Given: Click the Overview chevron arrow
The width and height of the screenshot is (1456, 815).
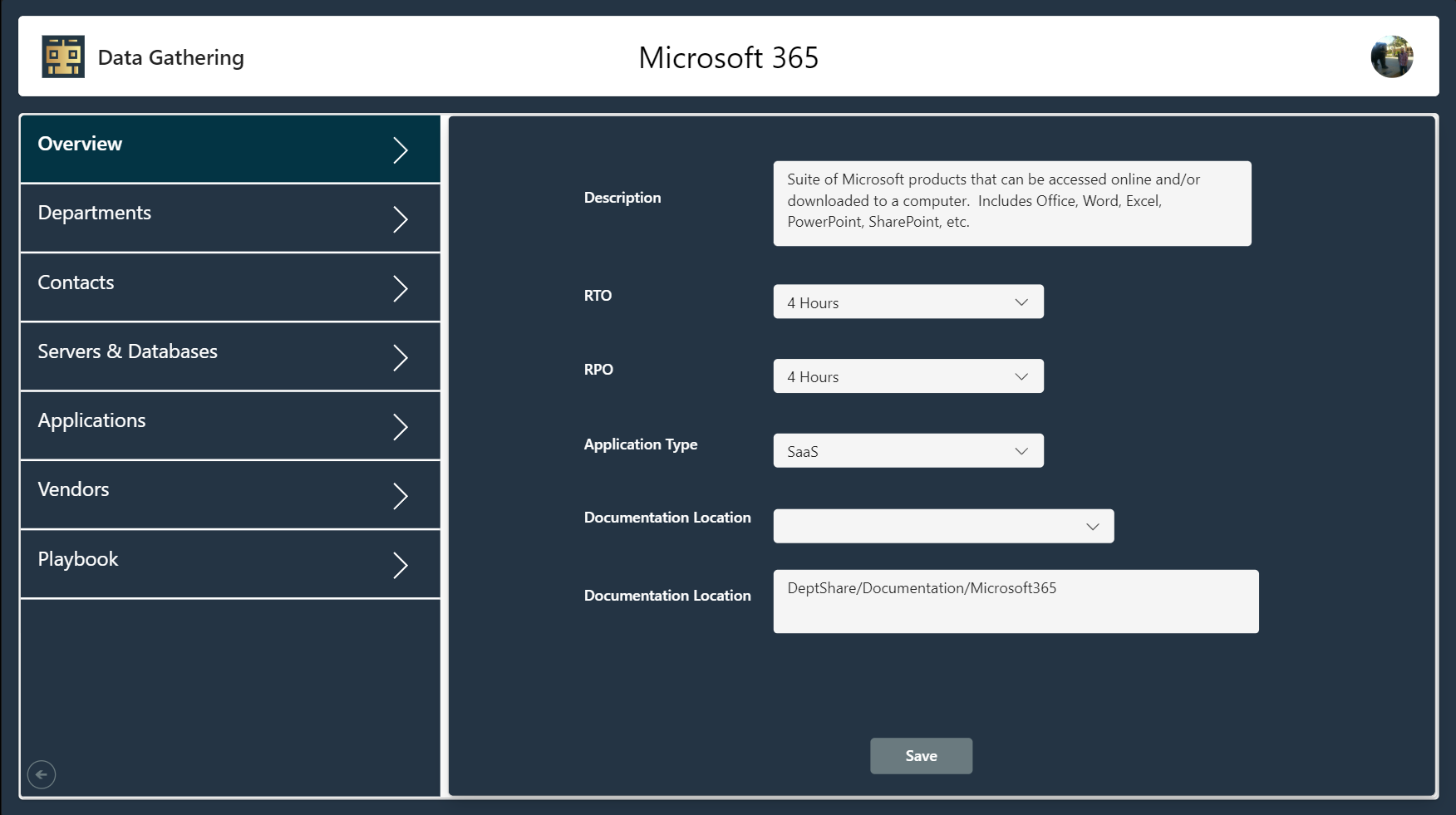Looking at the screenshot, I should click(x=401, y=150).
